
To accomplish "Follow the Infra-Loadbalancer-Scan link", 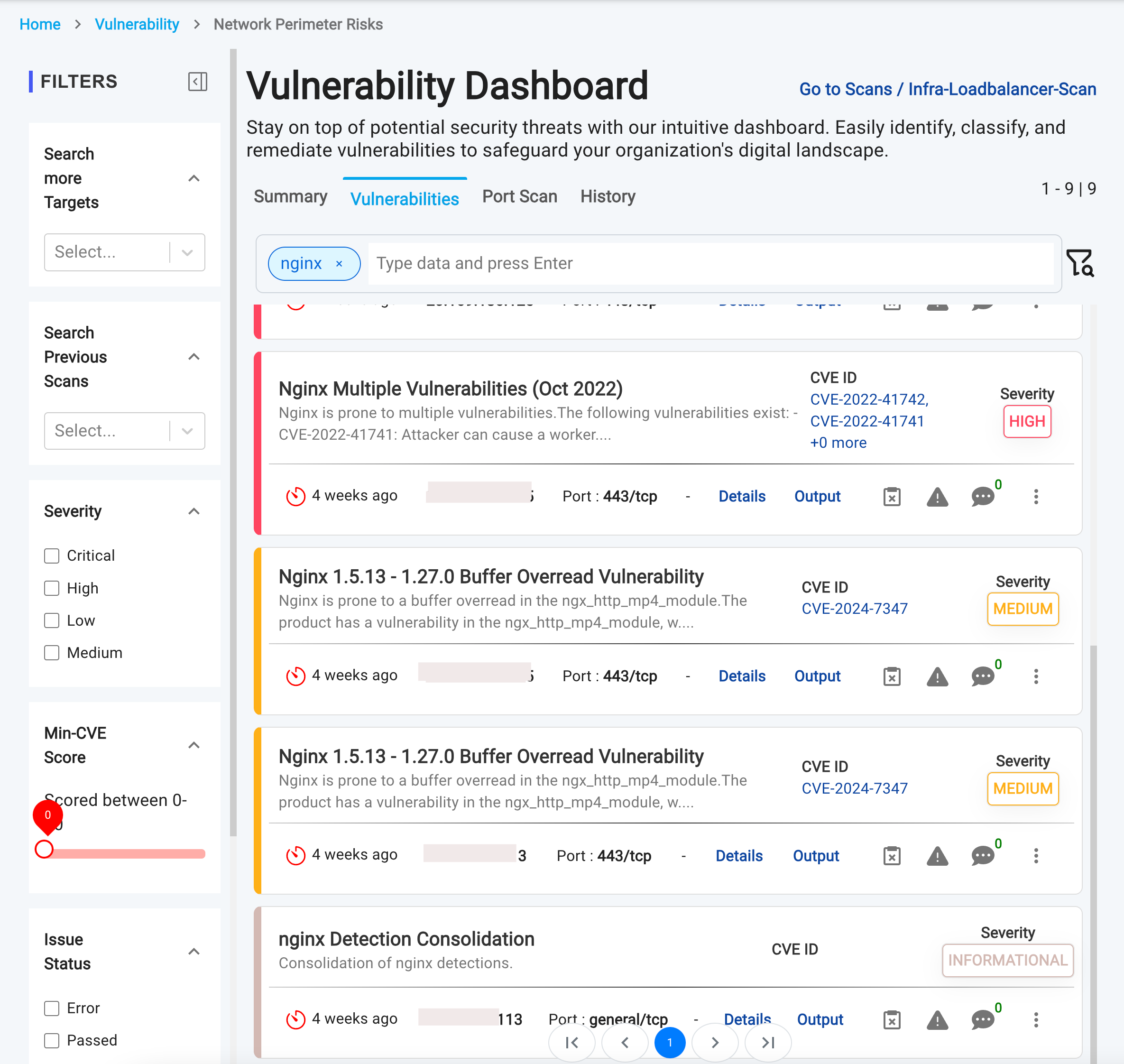I will (x=1002, y=89).
